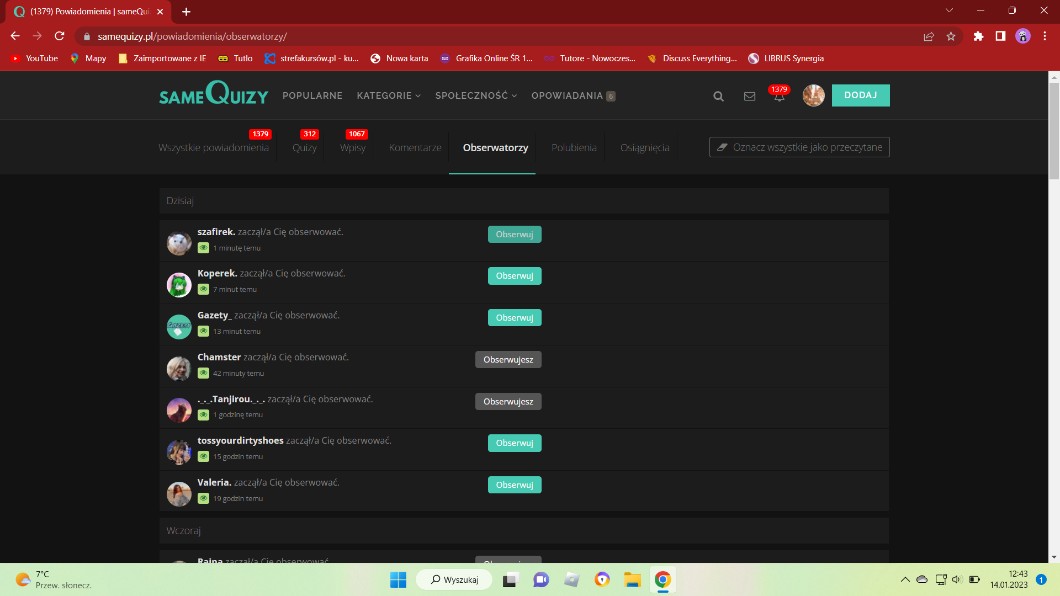Open the site search magnifier icon
Screen dimensions: 1060x596
718,96
